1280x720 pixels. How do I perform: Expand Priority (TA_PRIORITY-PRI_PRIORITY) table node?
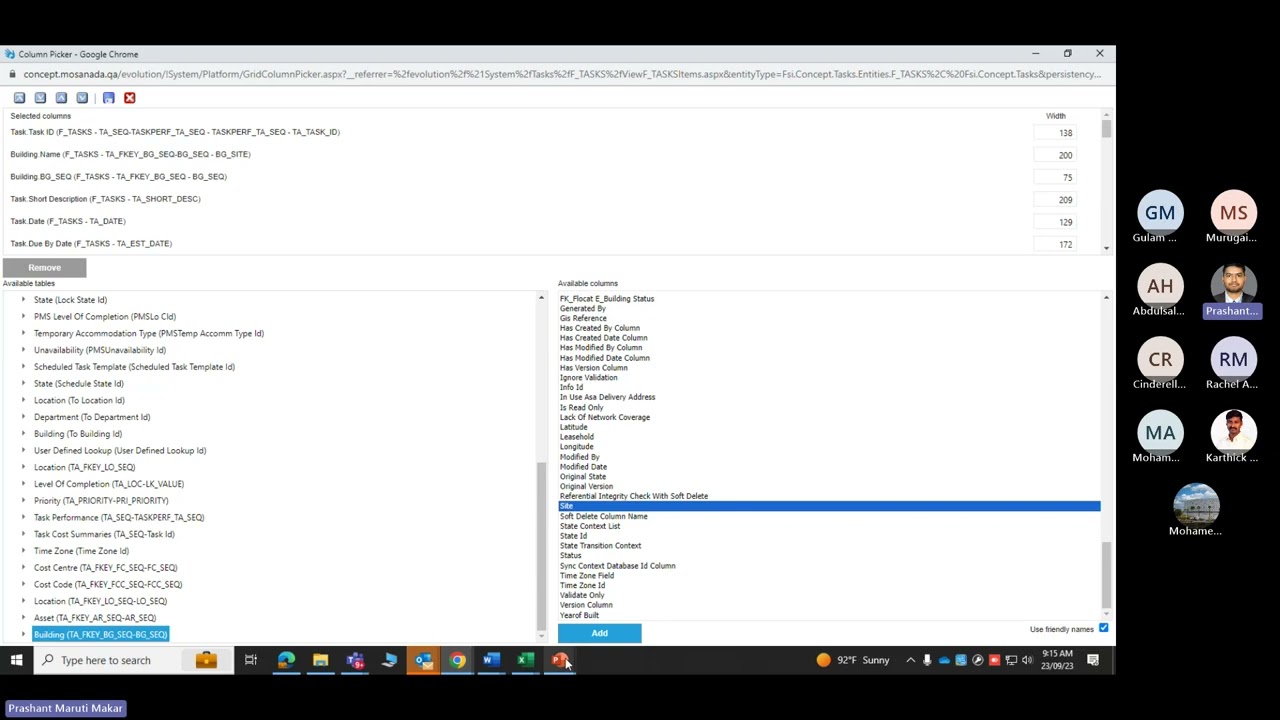[24, 501]
